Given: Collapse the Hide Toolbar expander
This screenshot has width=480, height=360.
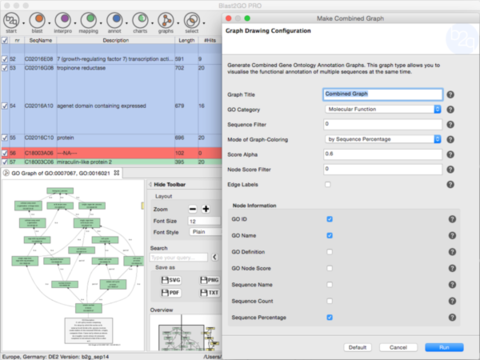Looking at the screenshot, I should tap(167, 184).
